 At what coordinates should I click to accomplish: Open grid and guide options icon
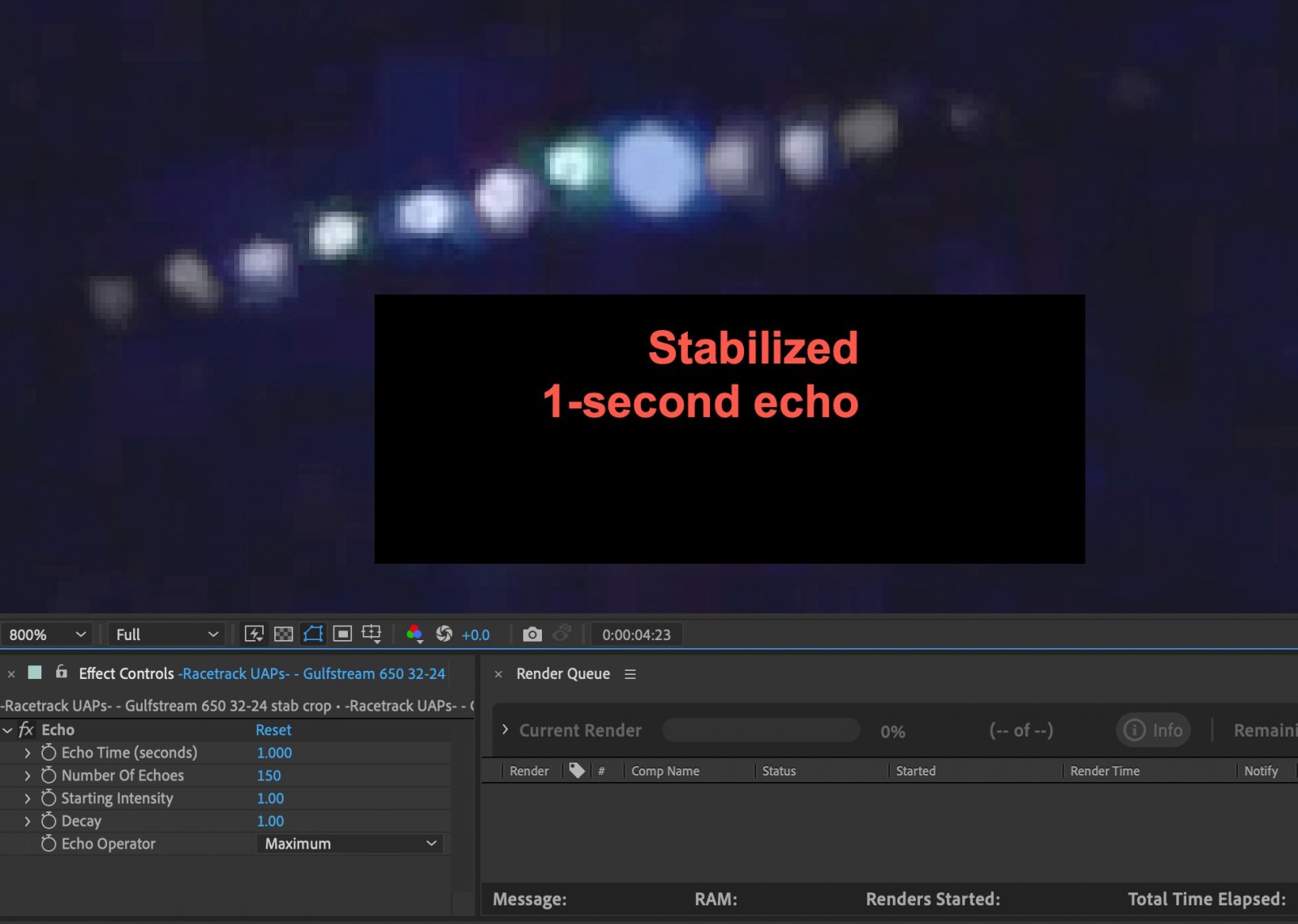[x=372, y=634]
